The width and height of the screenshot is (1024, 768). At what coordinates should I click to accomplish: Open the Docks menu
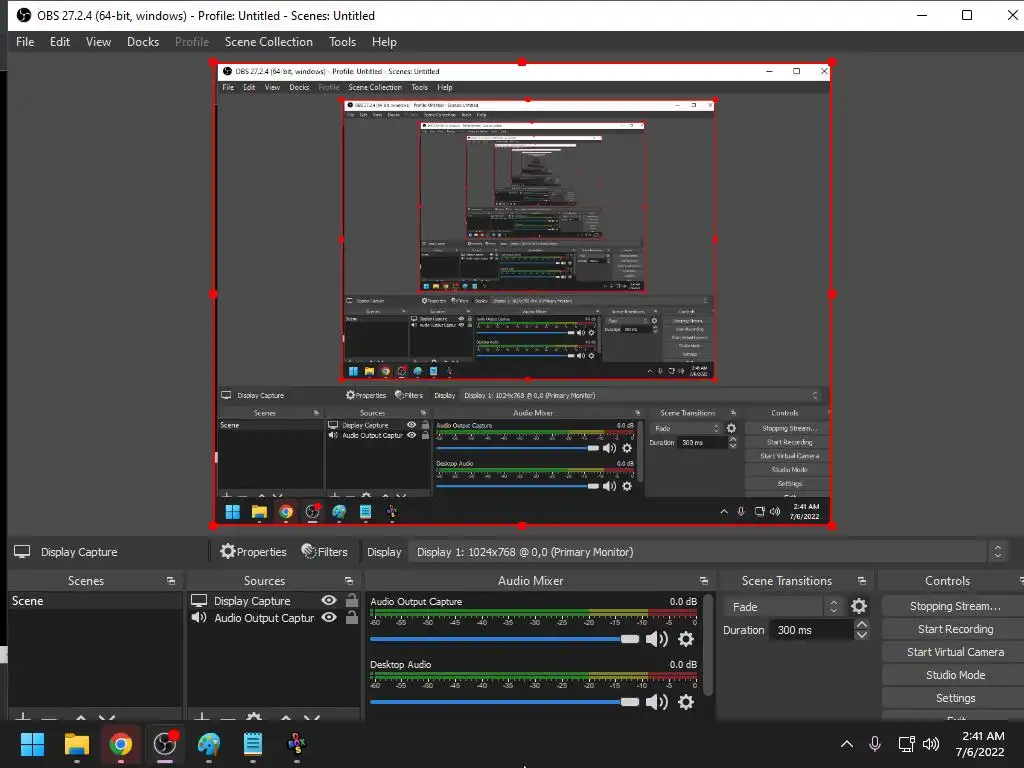pyautogui.click(x=142, y=42)
